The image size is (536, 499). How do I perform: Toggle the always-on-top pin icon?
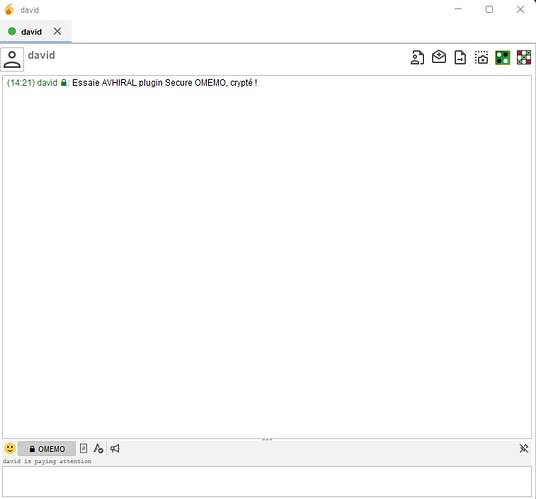coord(524,448)
